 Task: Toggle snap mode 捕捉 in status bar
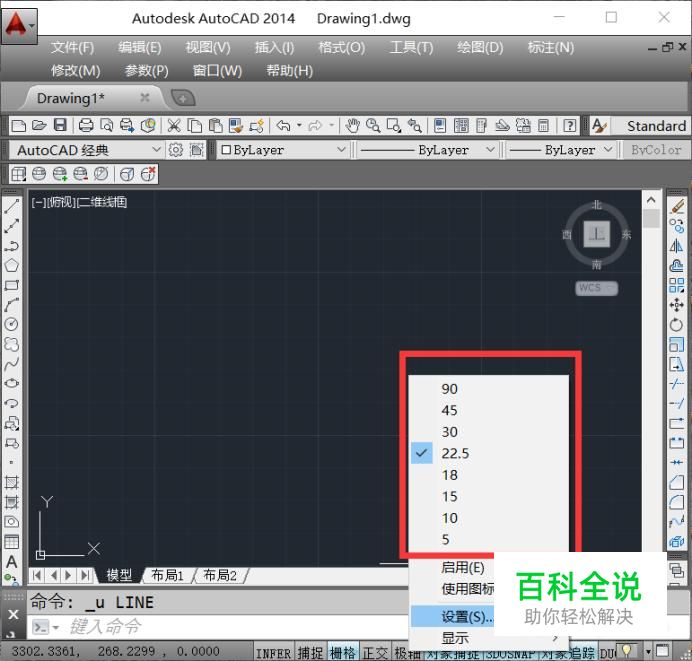click(x=310, y=653)
